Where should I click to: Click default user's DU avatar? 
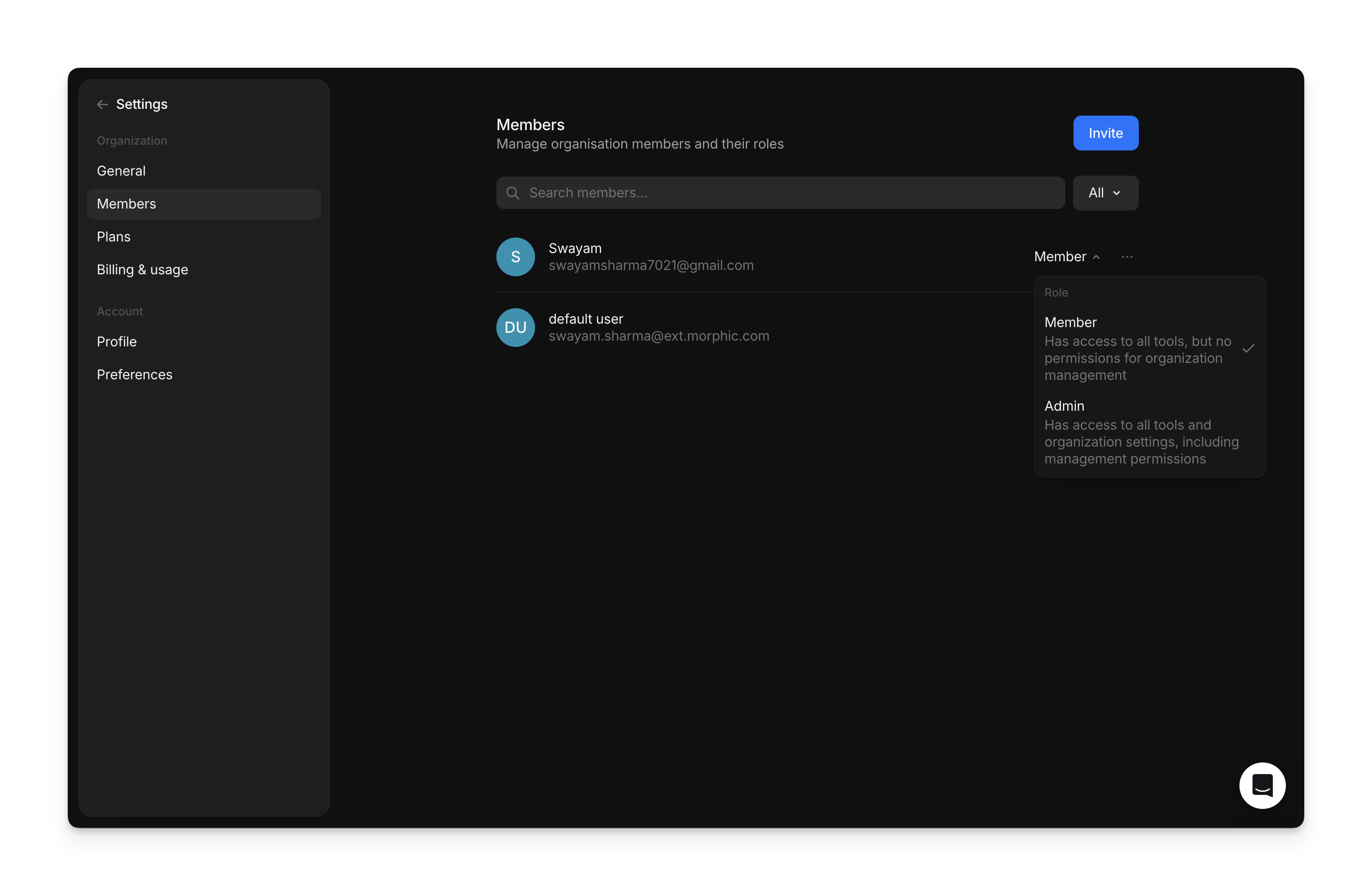515,328
